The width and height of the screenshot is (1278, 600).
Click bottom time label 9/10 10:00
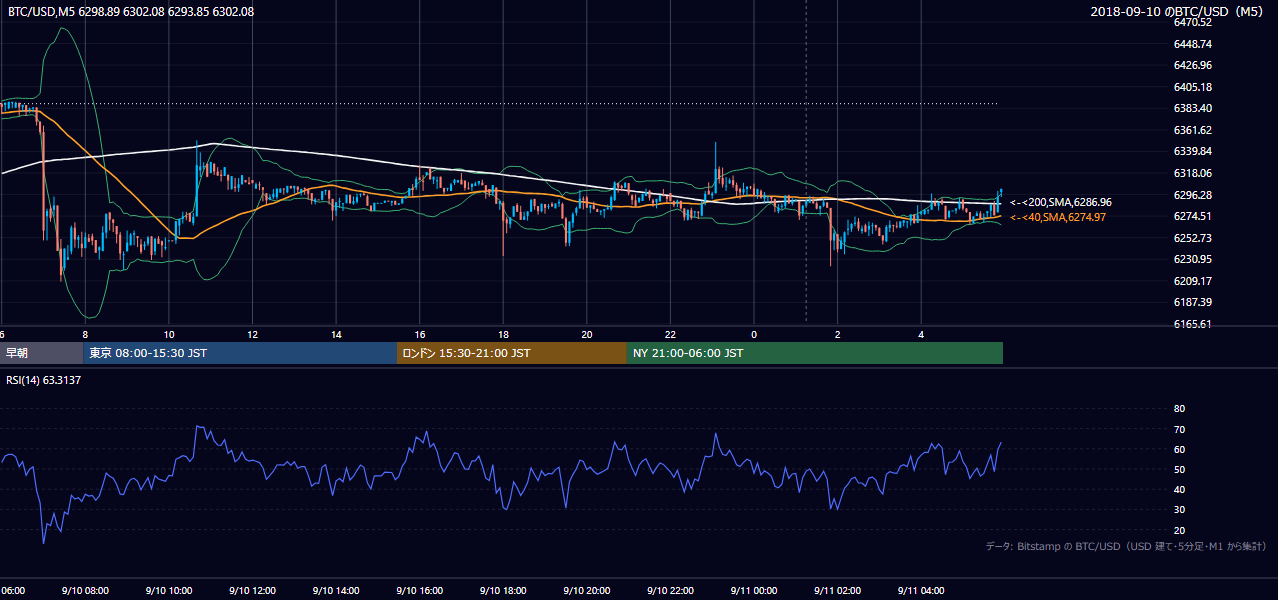(168, 591)
